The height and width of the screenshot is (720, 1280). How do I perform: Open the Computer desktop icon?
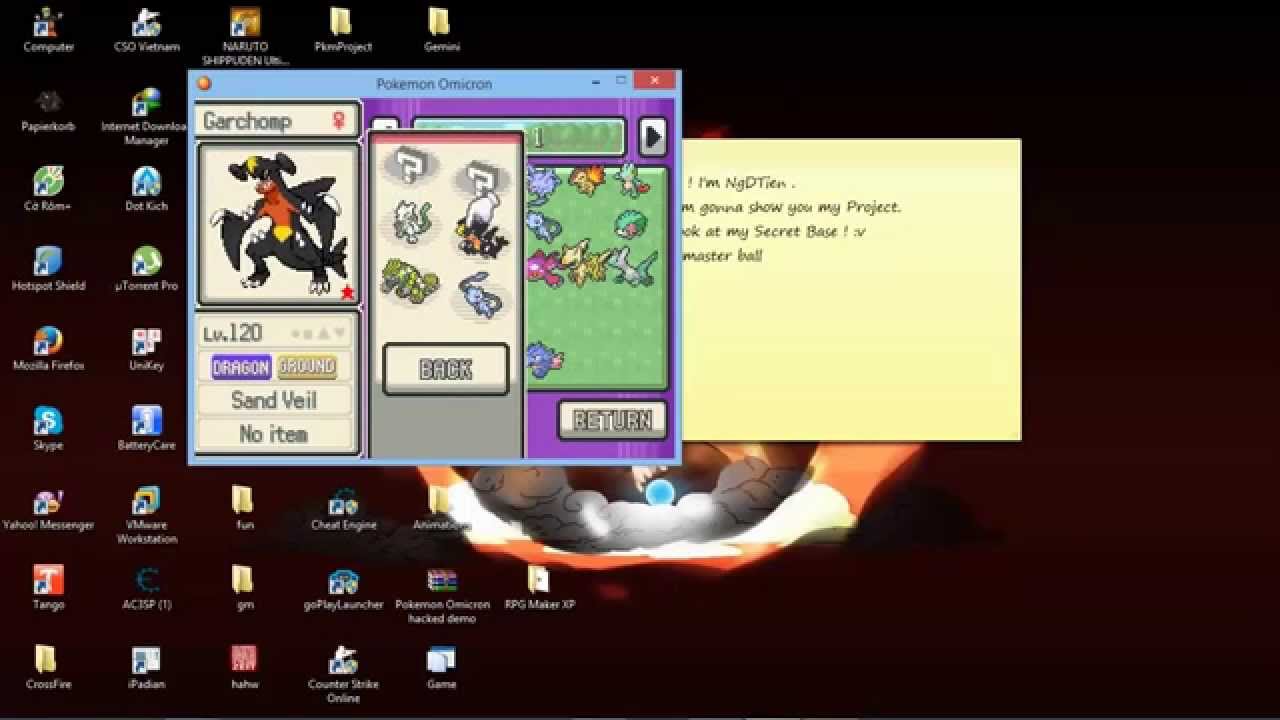coord(48,30)
